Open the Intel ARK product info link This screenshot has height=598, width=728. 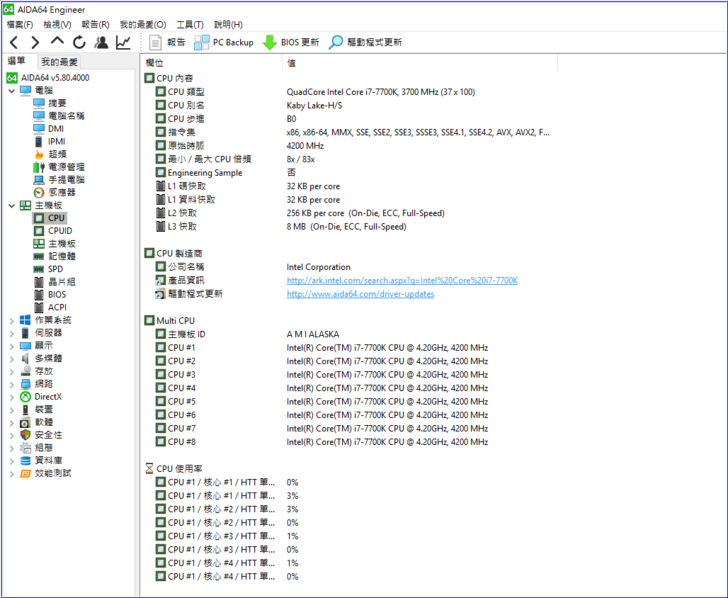click(x=401, y=281)
